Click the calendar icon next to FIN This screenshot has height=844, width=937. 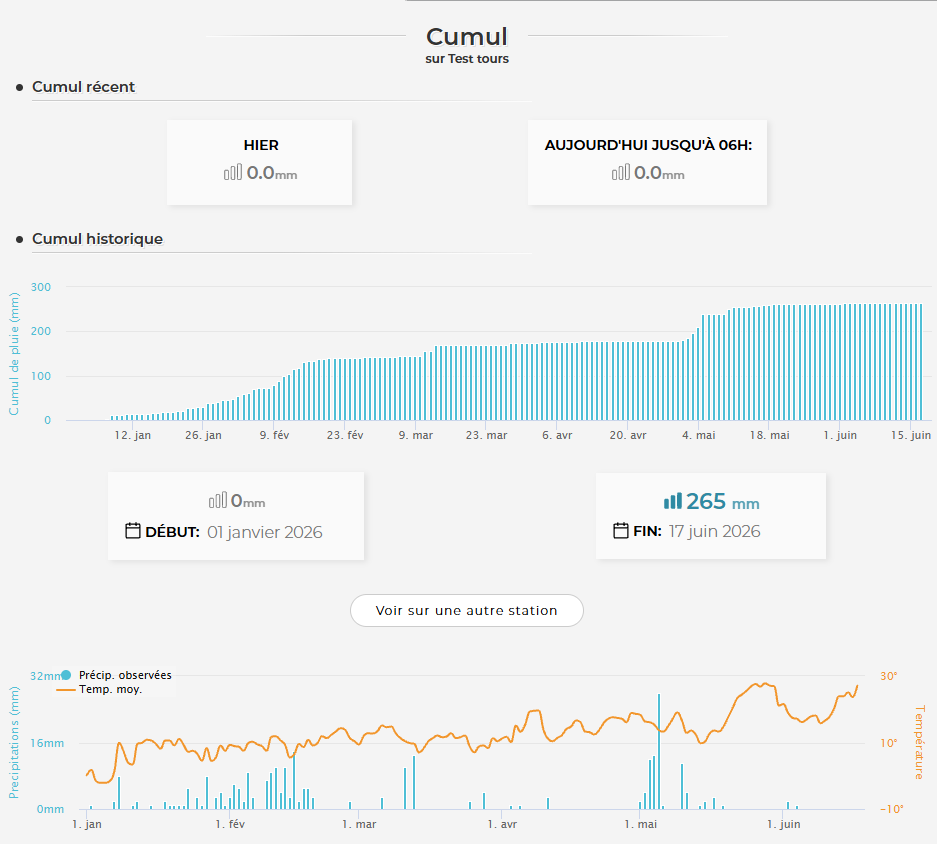tap(621, 530)
